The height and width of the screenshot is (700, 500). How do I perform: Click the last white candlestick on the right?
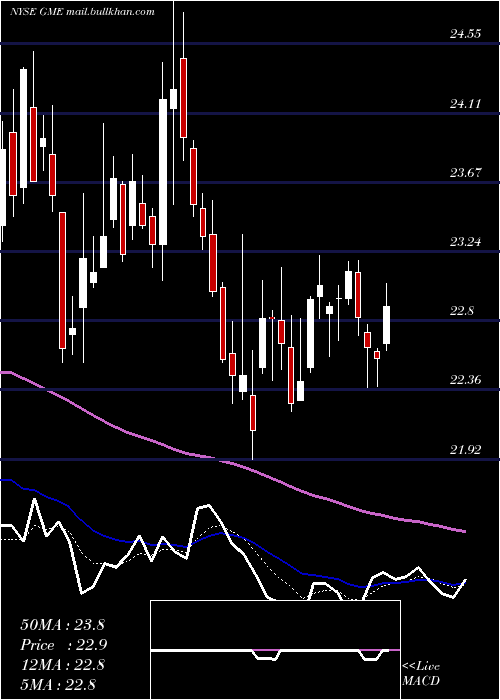[386, 325]
